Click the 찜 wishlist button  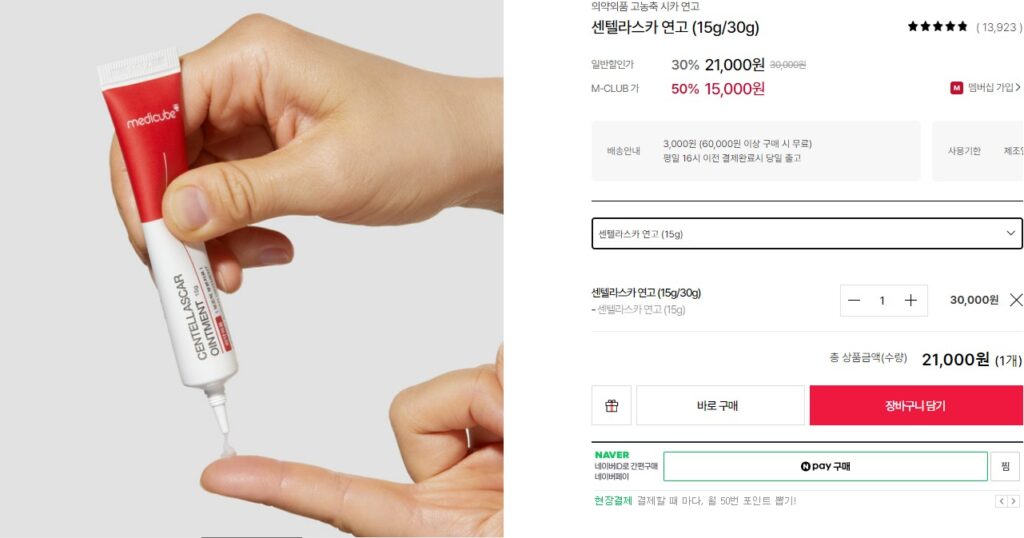tap(1005, 466)
